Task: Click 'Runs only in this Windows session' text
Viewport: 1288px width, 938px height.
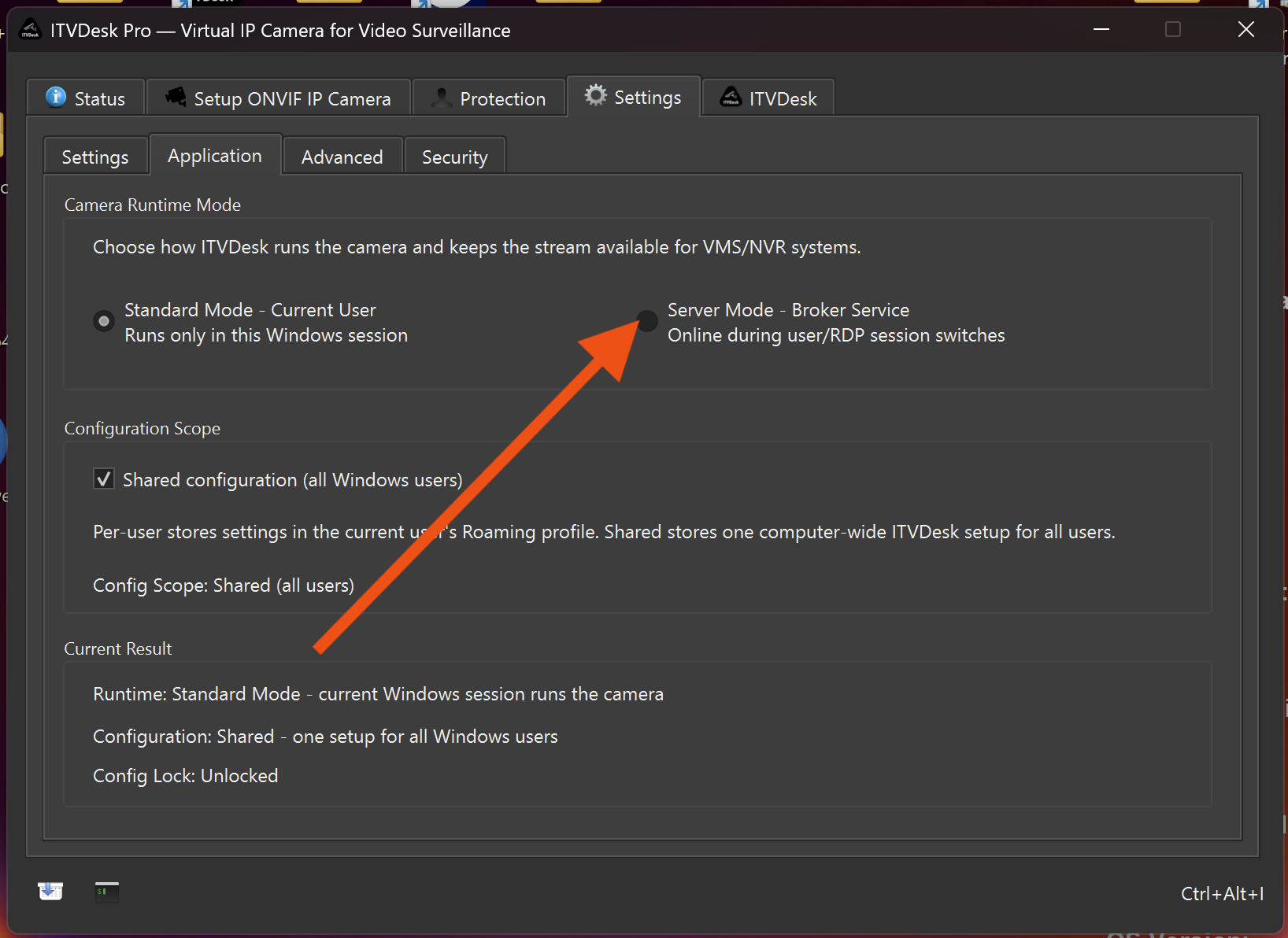Action: click(266, 335)
